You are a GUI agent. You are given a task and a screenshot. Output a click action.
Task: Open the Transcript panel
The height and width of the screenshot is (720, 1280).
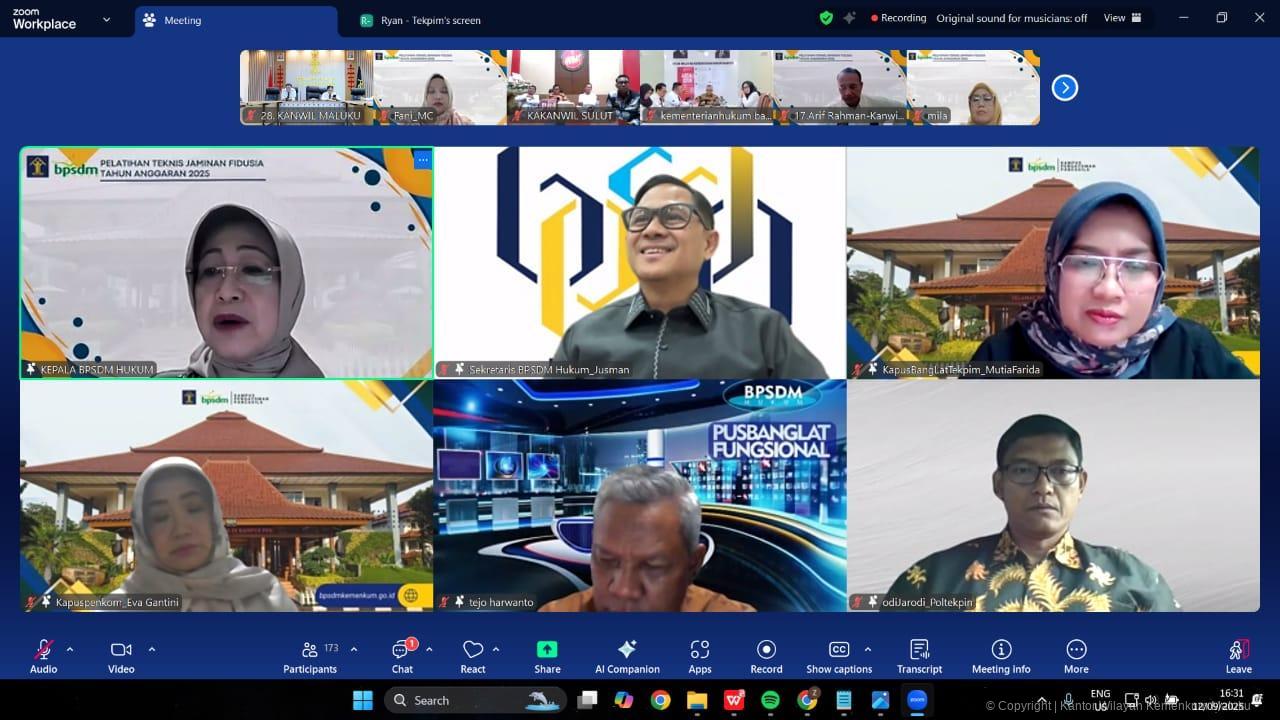click(x=919, y=655)
